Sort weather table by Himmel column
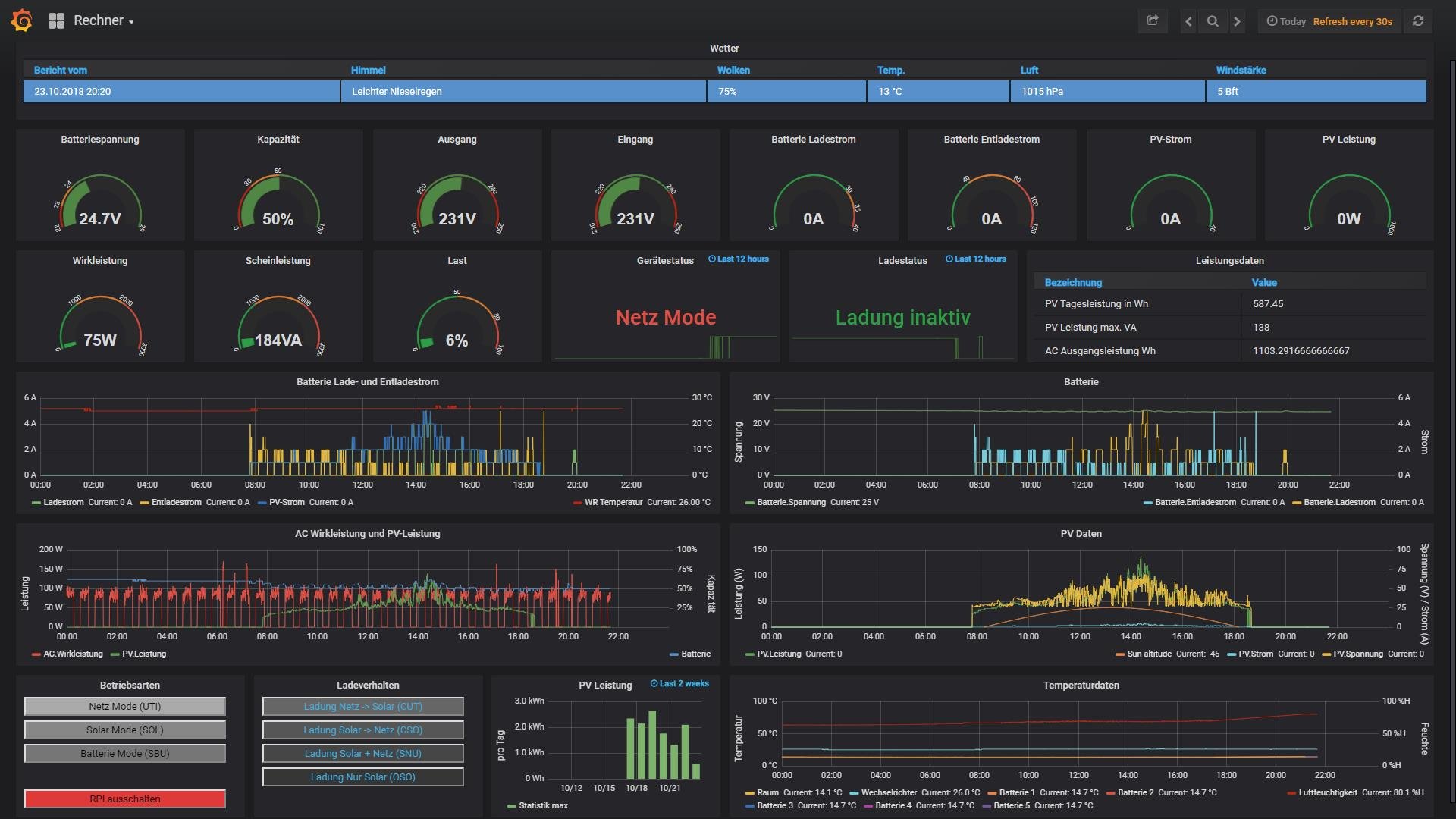 (369, 70)
